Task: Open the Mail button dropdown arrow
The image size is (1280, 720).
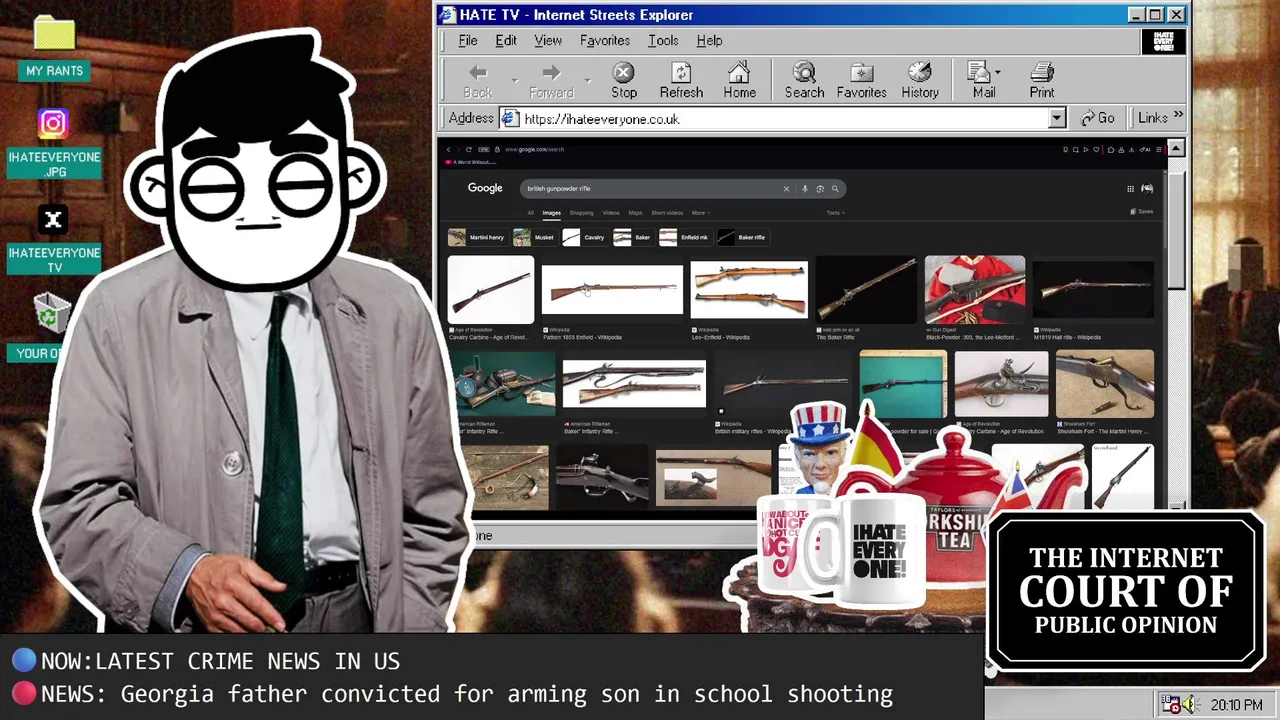Action: (998, 72)
